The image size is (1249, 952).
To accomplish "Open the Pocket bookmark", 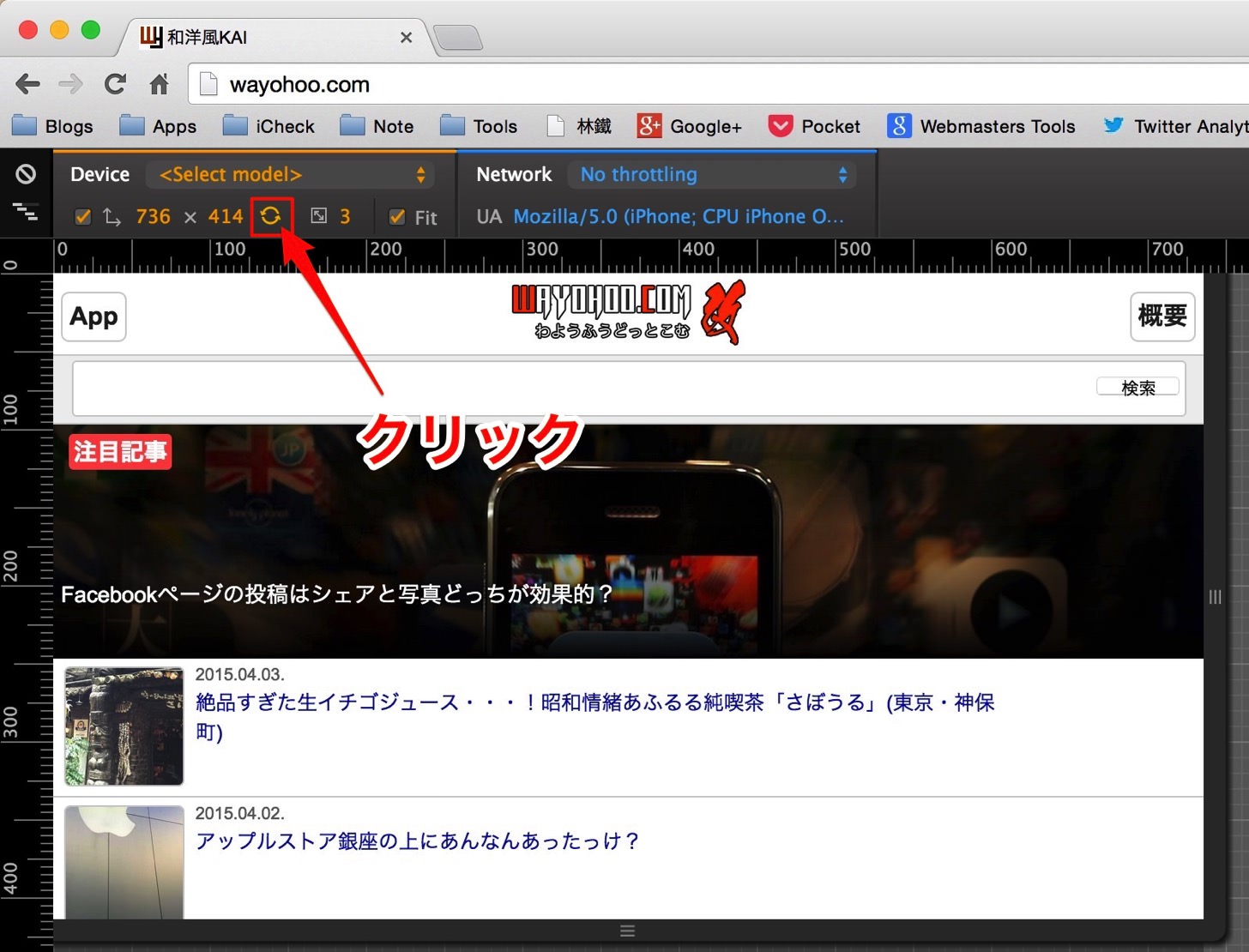I will pyautogui.click(x=814, y=126).
